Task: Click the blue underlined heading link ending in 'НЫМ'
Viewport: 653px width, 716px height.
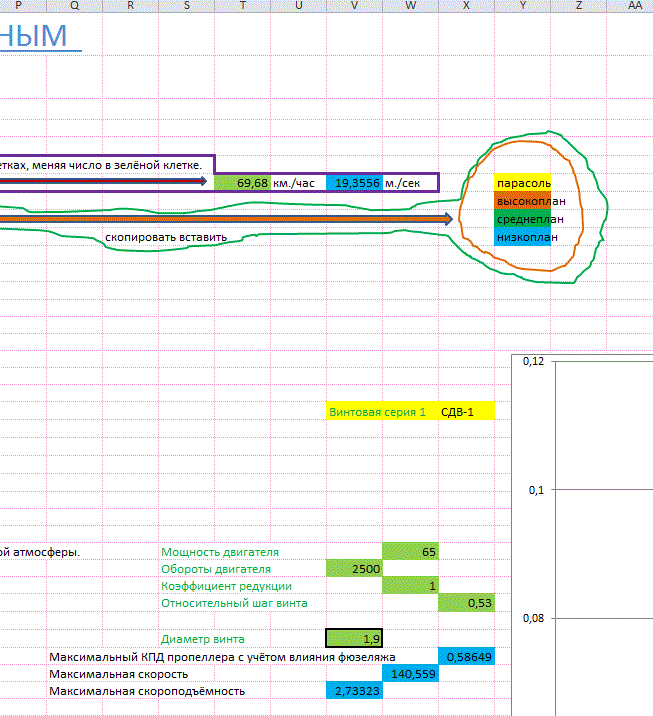Action: click(33, 35)
